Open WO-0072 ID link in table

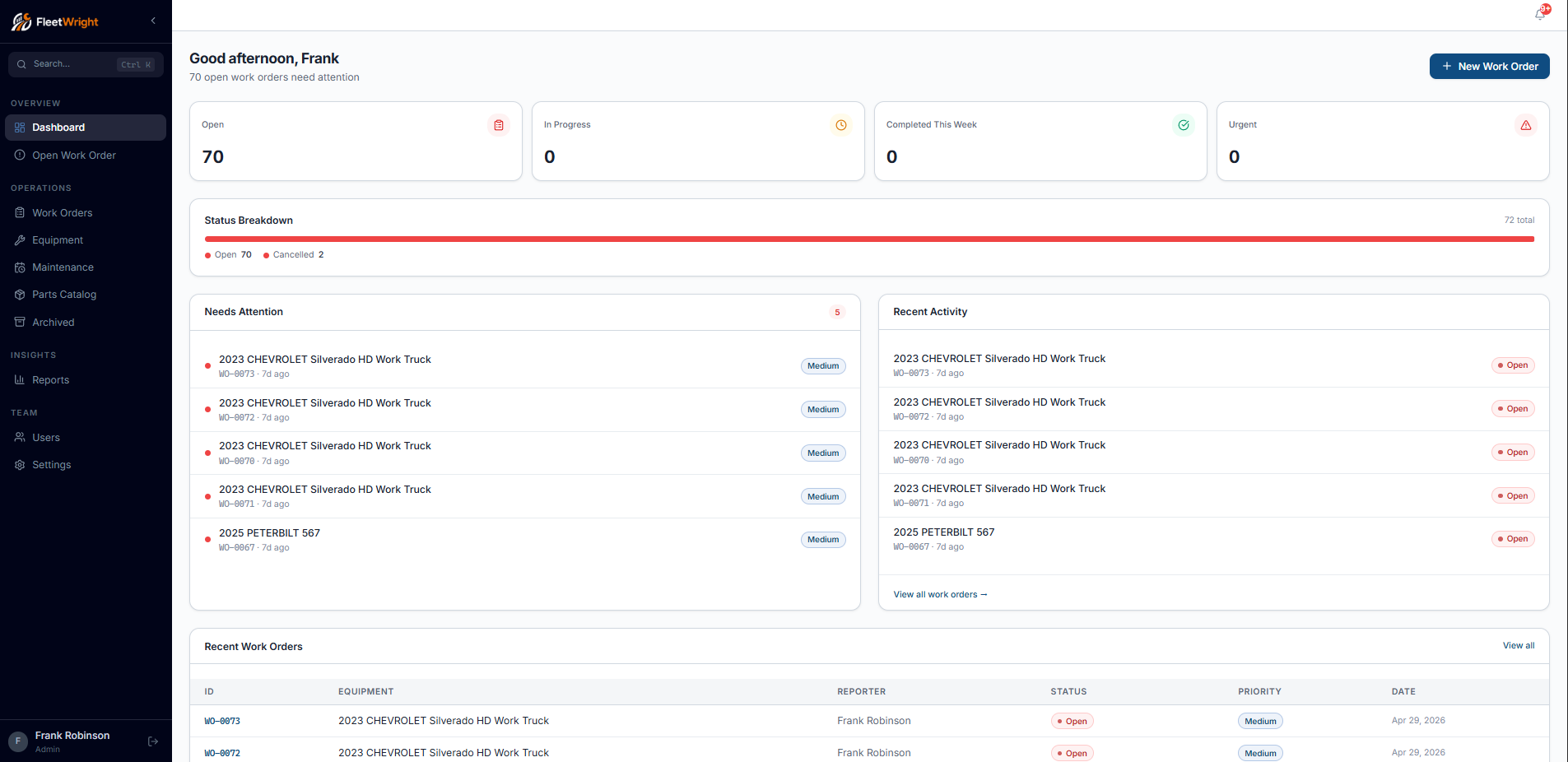222,754
